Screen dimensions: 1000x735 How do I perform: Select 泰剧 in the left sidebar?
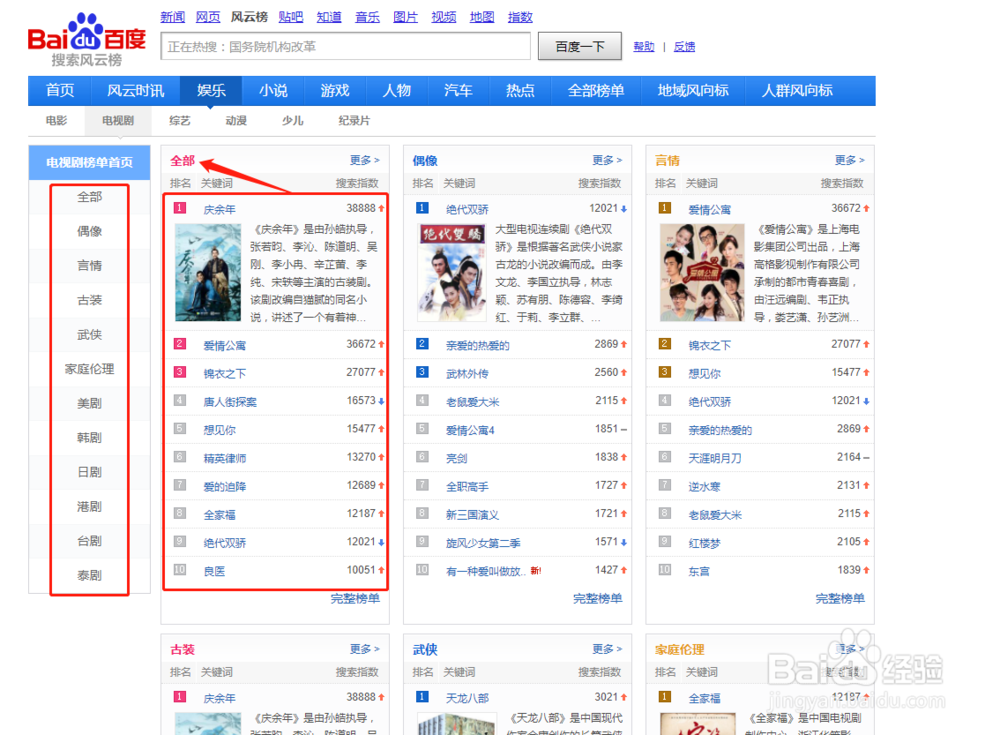pyautogui.click(x=89, y=576)
